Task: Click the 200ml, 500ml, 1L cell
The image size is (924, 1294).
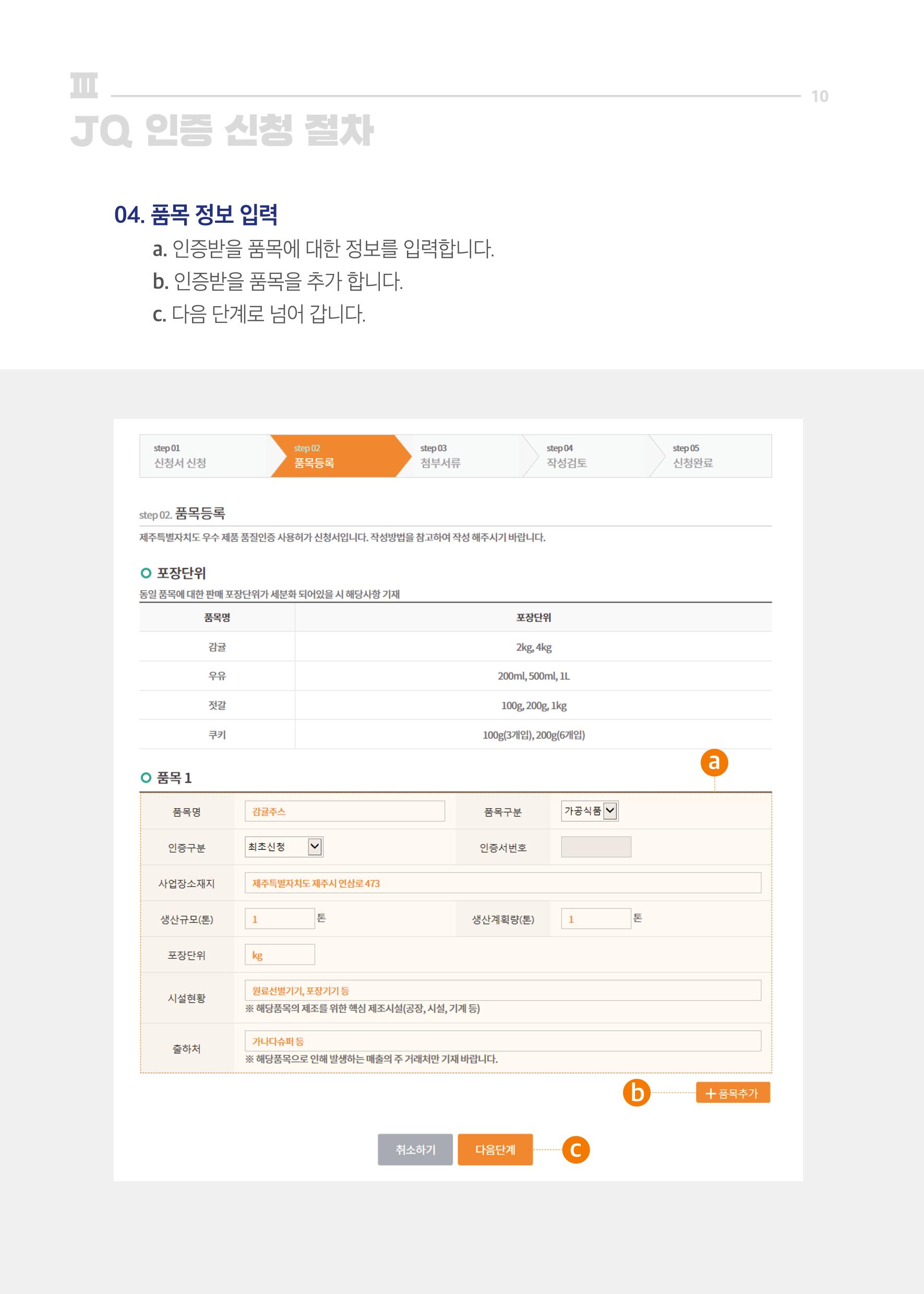Action: pos(534,676)
